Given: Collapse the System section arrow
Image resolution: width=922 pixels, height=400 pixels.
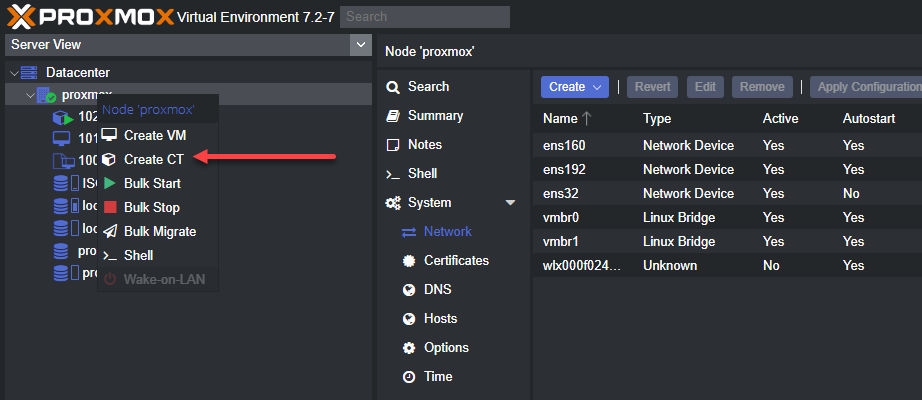Looking at the screenshot, I should (510, 203).
